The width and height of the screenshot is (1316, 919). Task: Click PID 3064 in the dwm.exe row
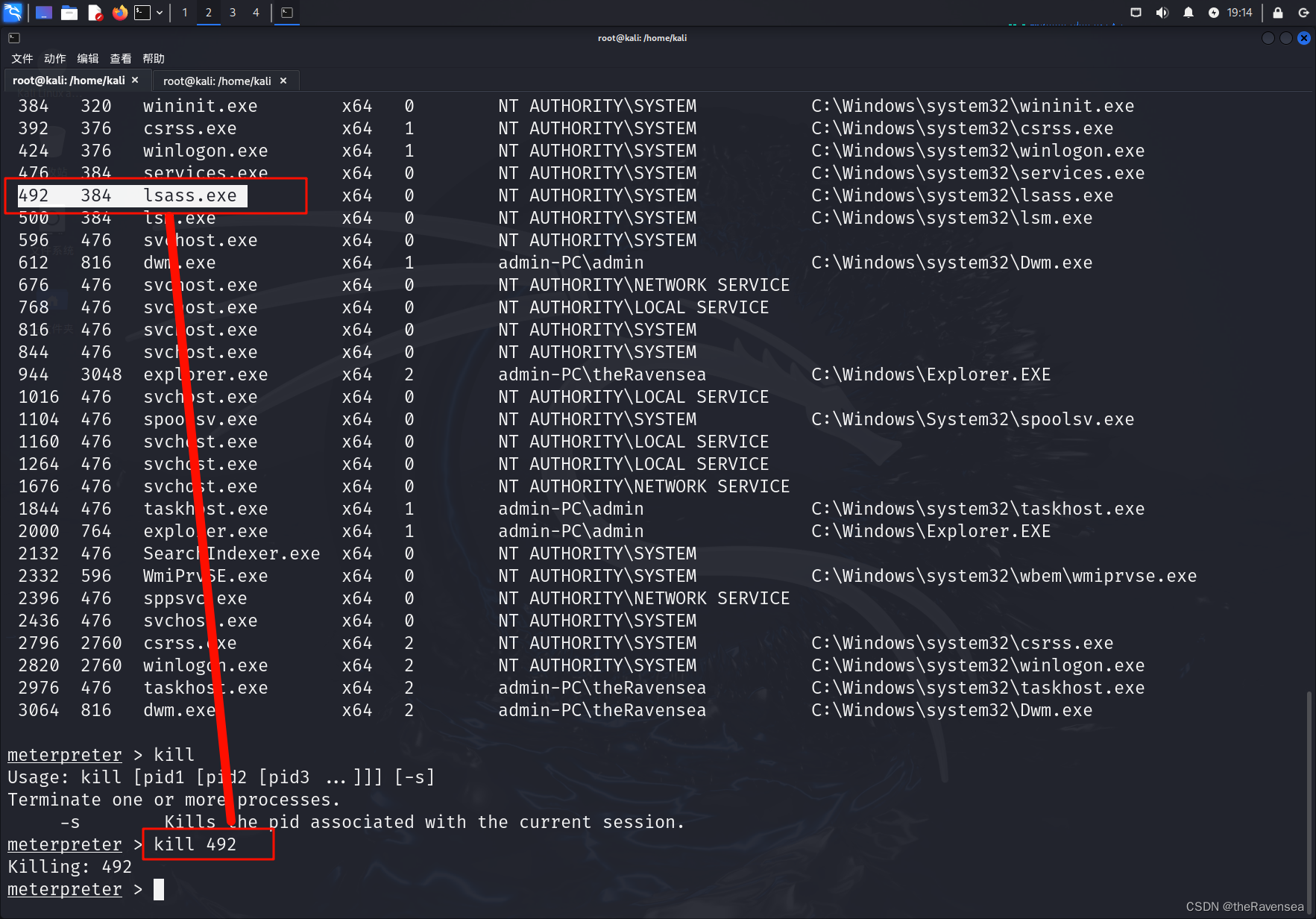coord(39,710)
